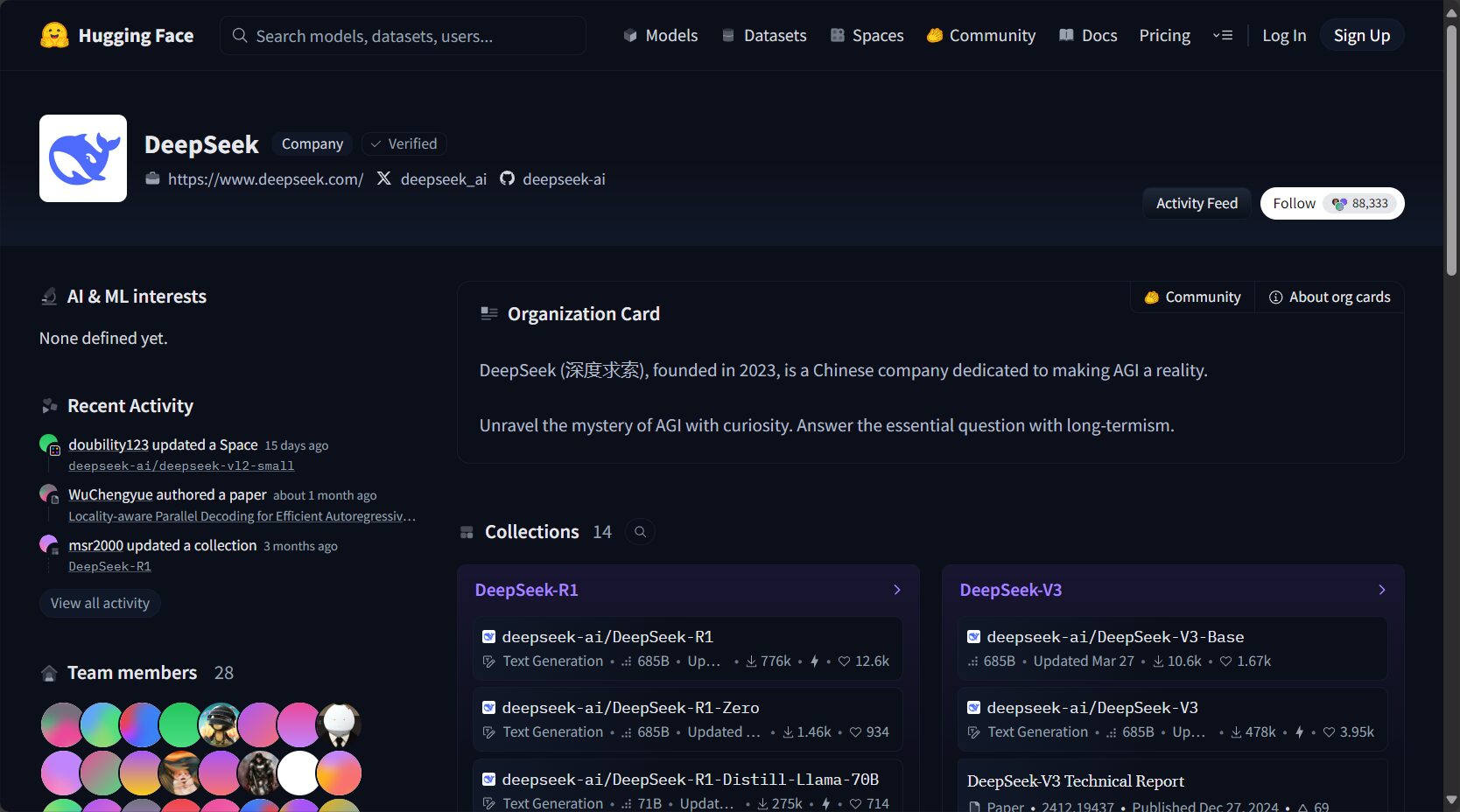Expand the DeepSeek-R1 collection chevron
This screenshot has height=812, width=1460.
pos(897,590)
